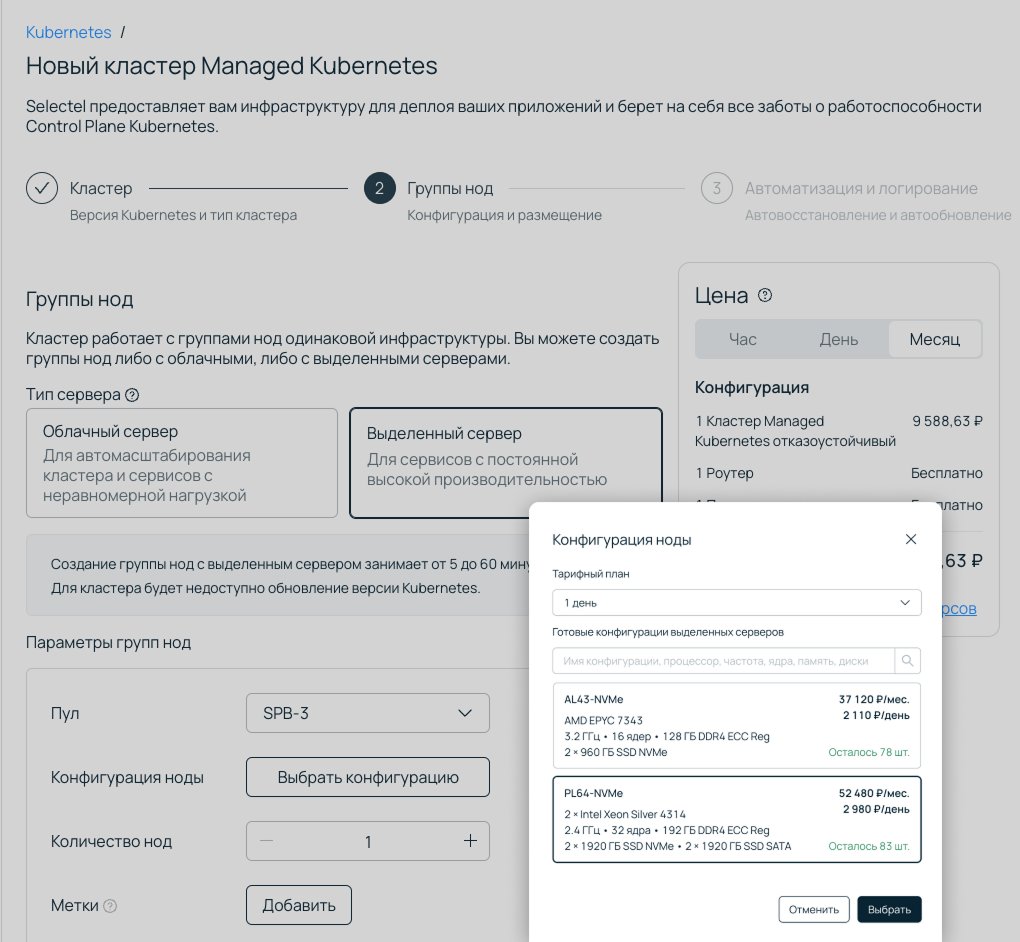Choose the AL43-NVMe configuration card
The width and height of the screenshot is (1020, 942).
pos(736,726)
